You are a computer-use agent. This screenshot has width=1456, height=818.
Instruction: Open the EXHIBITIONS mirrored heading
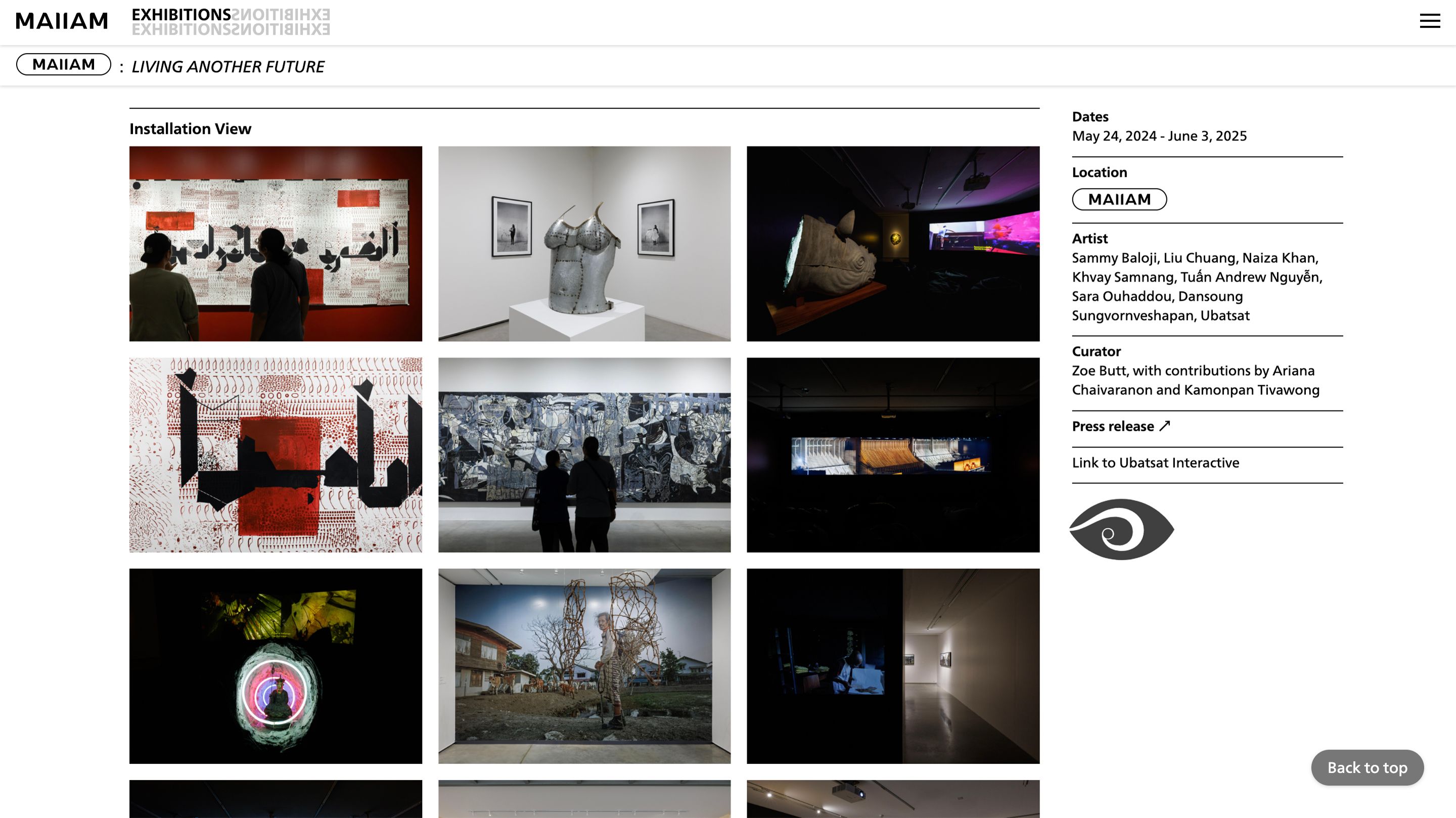[231, 21]
